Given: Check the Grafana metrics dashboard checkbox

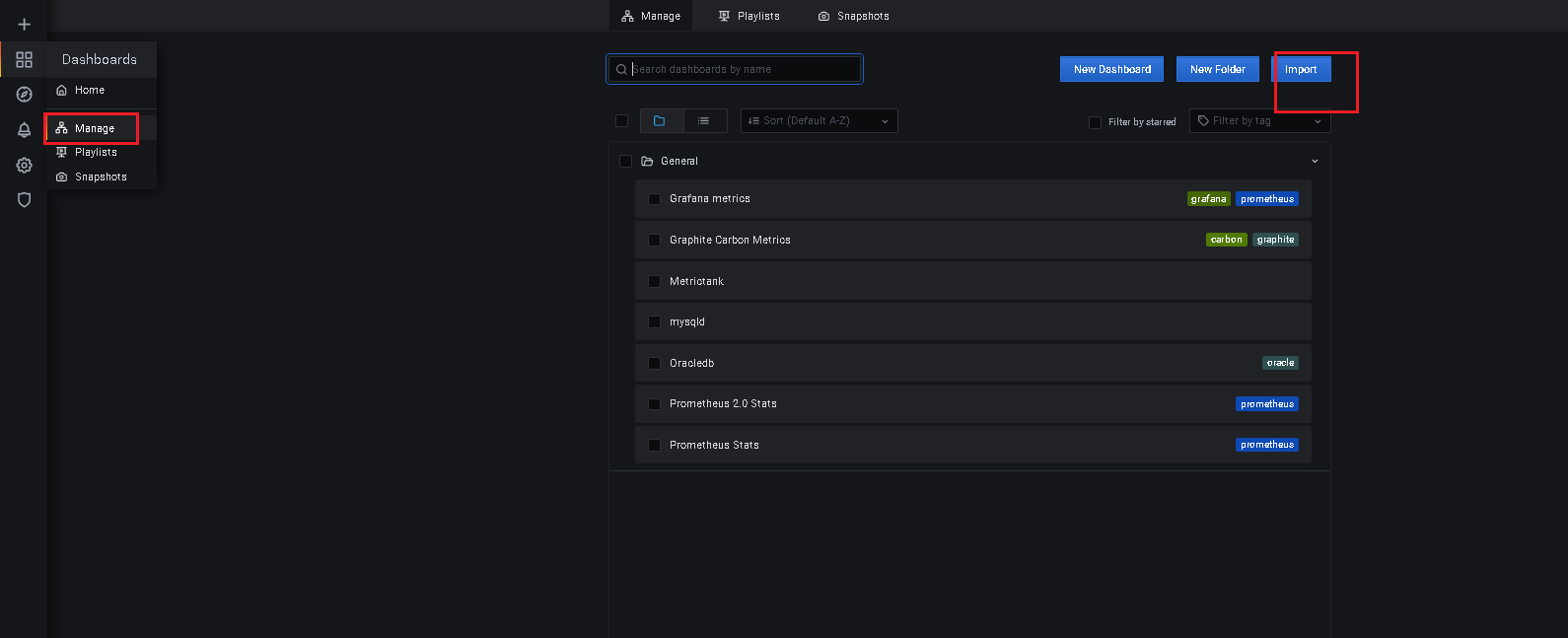Looking at the screenshot, I should click(654, 199).
